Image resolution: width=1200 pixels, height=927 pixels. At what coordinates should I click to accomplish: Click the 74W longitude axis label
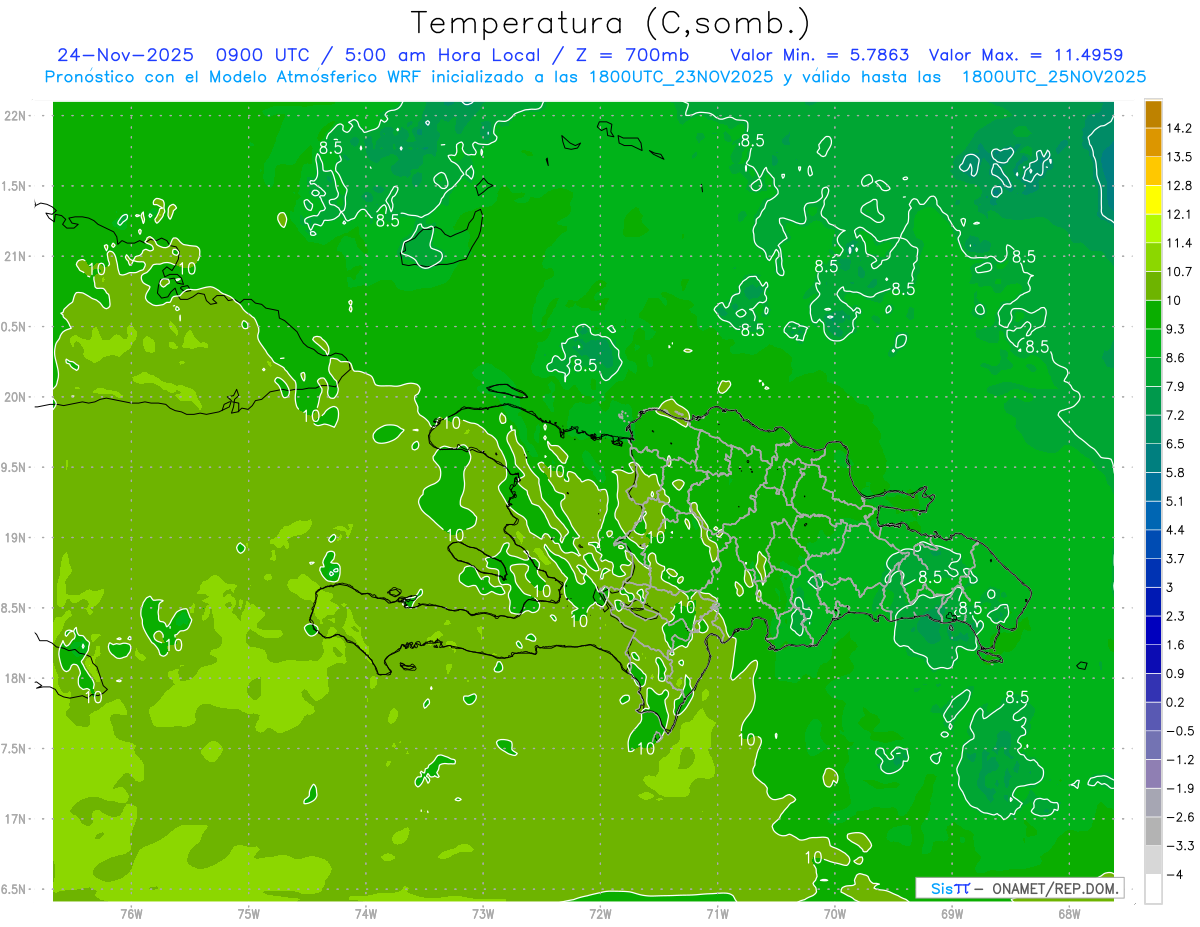pyautogui.click(x=366, y=914)
